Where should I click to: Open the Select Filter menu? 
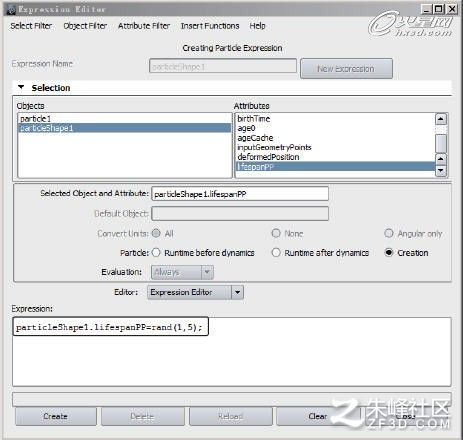click(31, 26)
